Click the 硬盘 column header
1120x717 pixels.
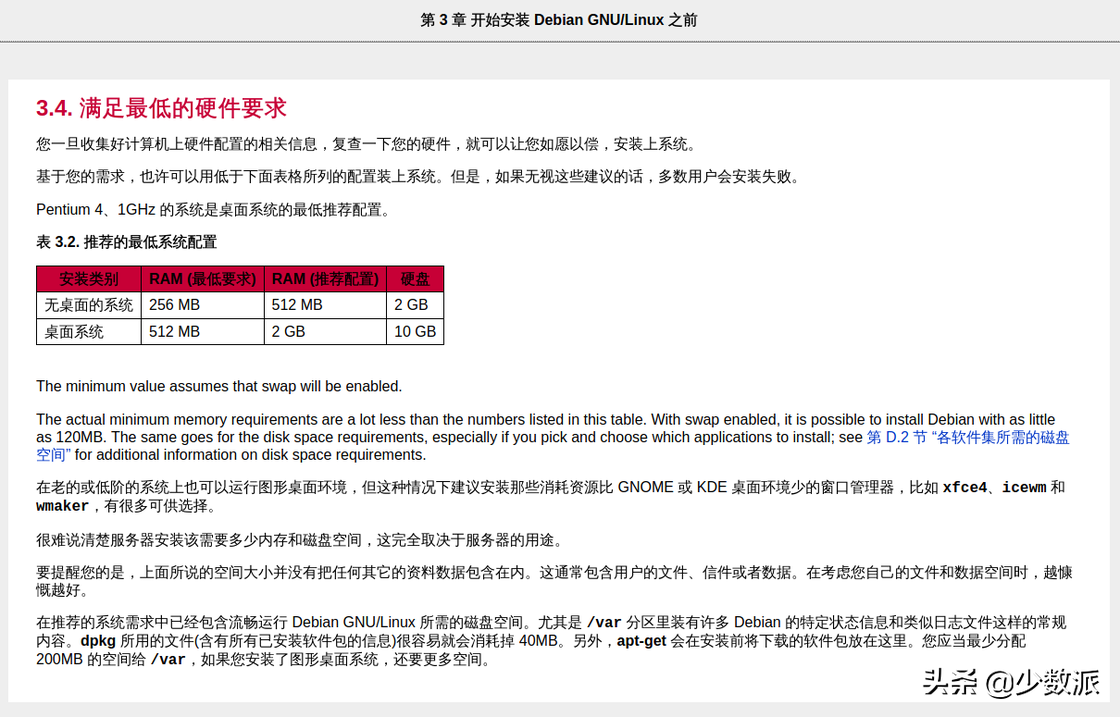pyautogui.click(x=414, y=279)
